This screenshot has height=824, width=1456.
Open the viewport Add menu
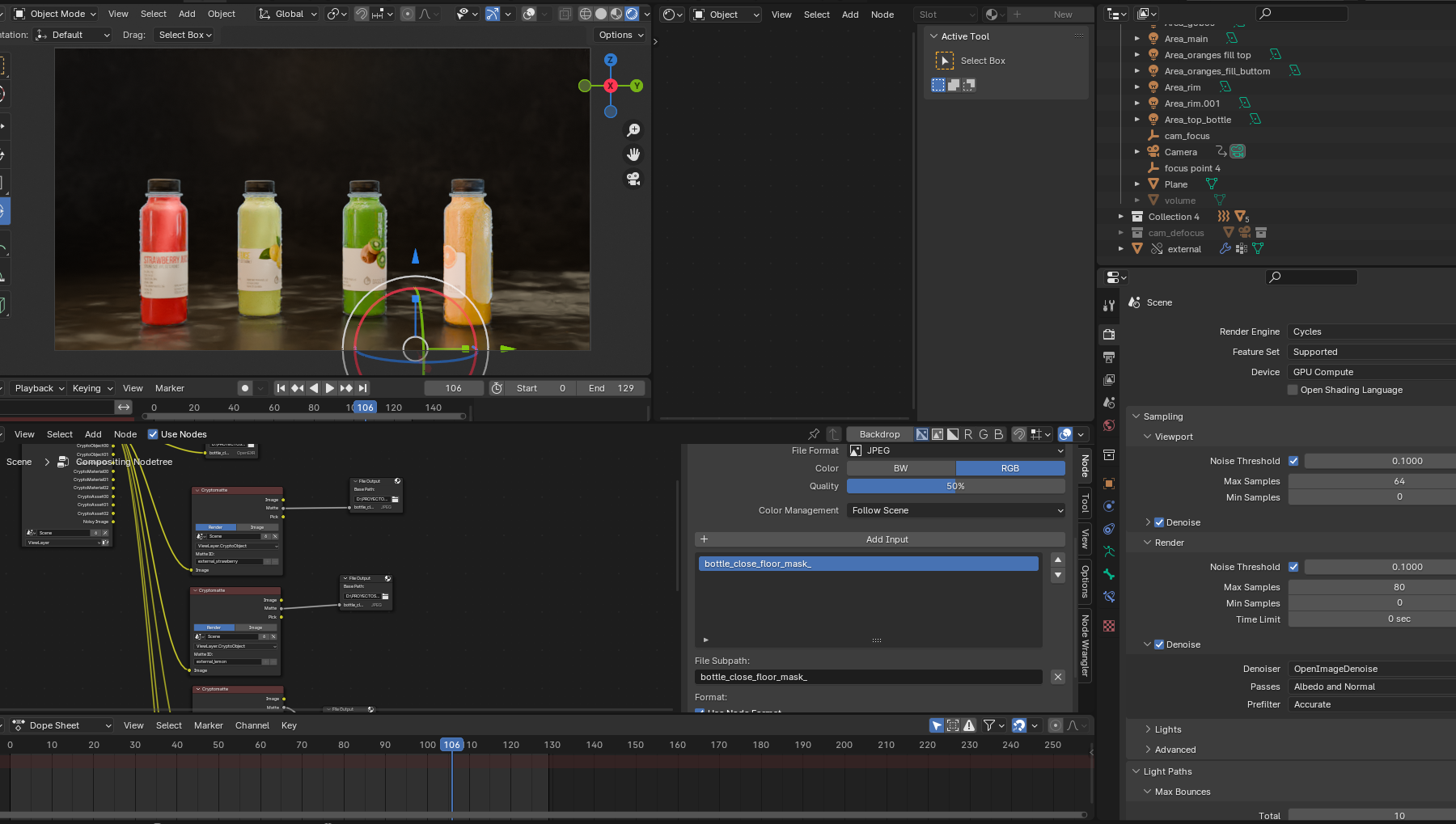(187, 14)
